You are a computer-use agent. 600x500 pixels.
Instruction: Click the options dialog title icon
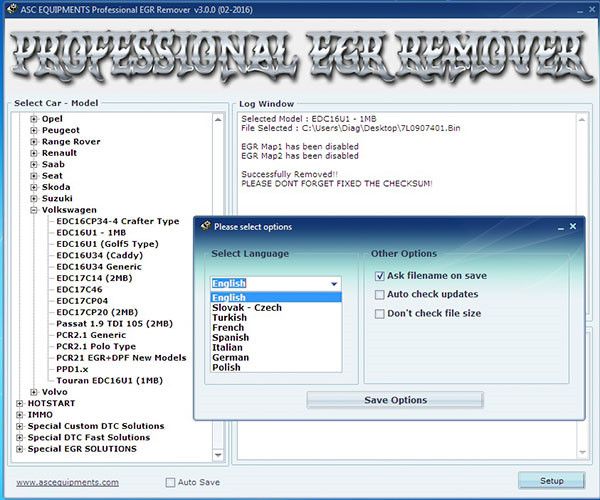[205, 227]
